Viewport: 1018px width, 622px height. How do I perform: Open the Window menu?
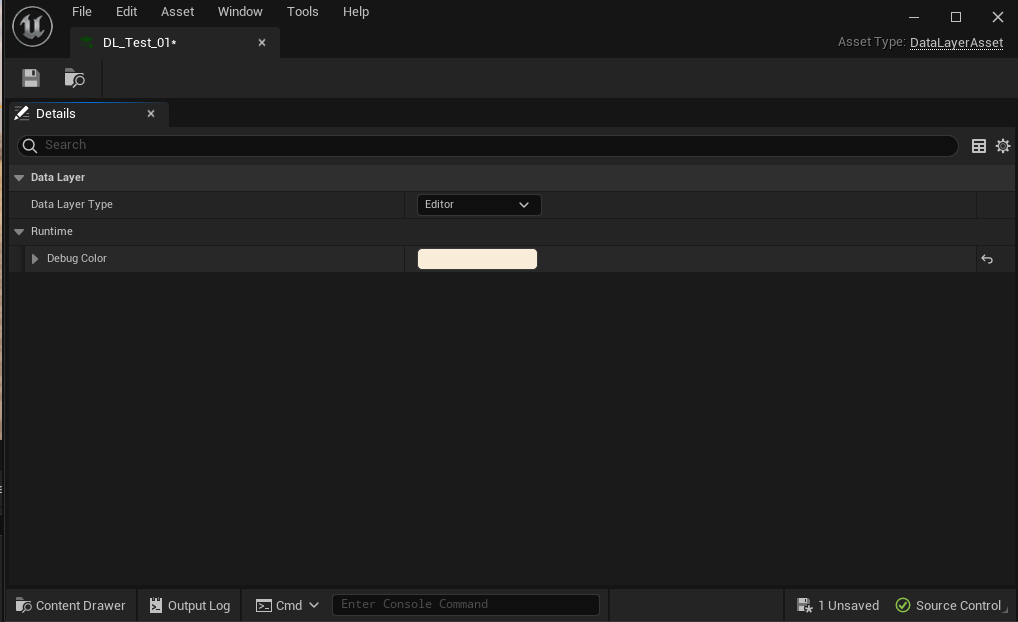click(x=240, y=12)
